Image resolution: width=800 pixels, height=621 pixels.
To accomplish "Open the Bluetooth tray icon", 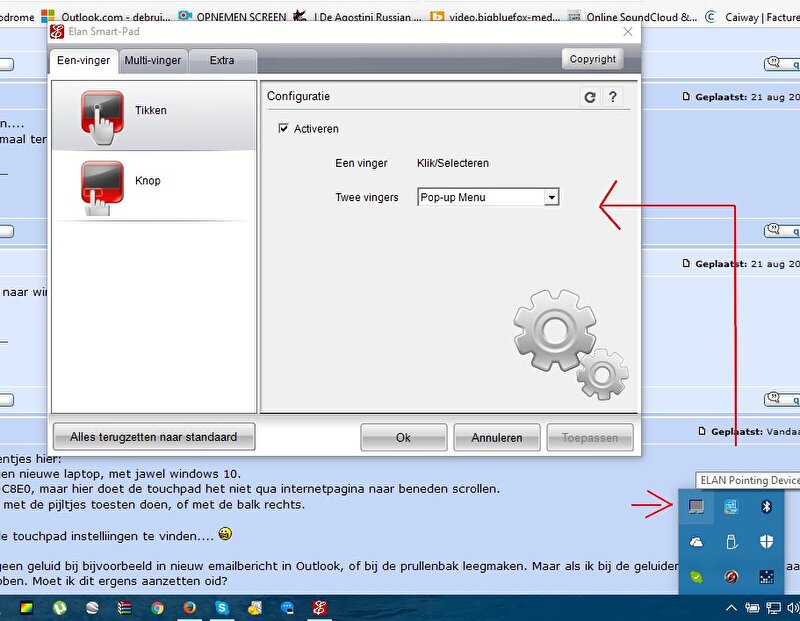I will coord(766,507).
